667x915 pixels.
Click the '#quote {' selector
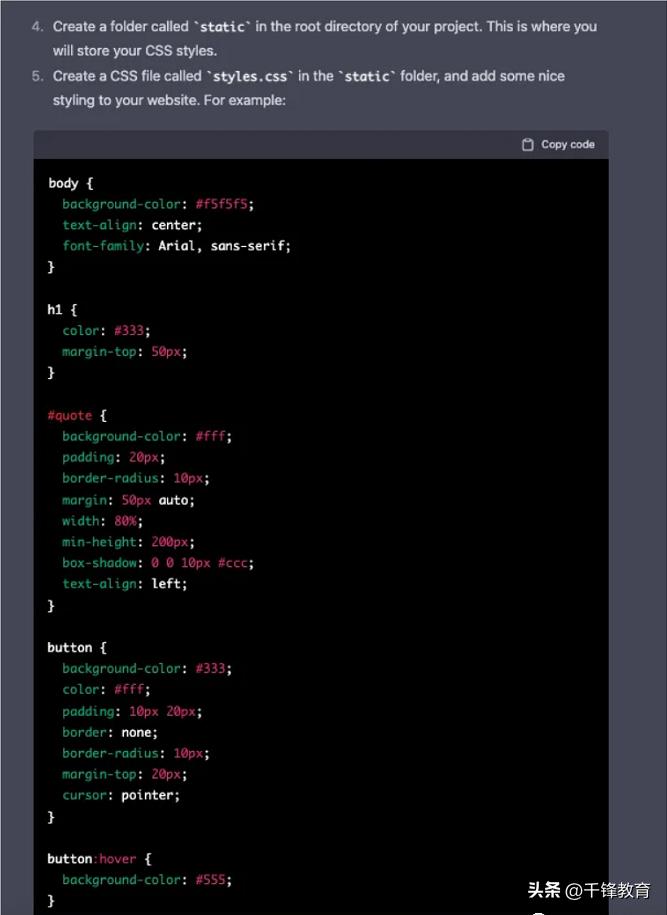tap(77, 415)
